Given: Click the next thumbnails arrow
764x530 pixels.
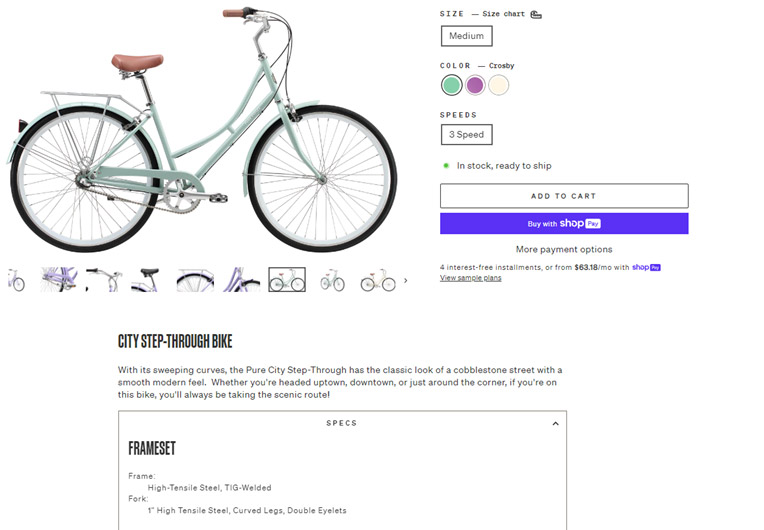Looking at the screenshot, I should click(x=405, y=281).
